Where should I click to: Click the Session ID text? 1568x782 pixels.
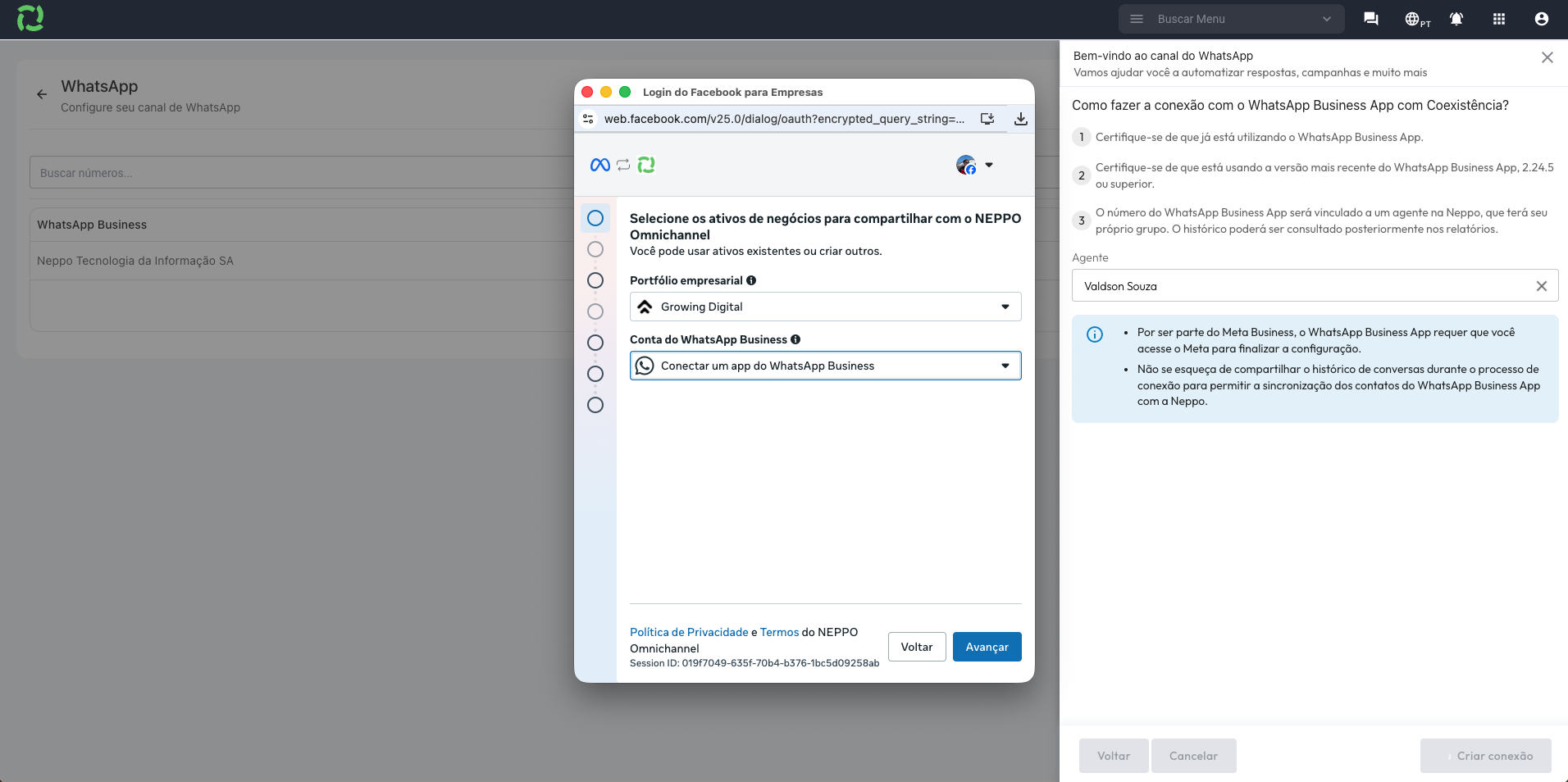pyautogui.click(x=754, y=663)
